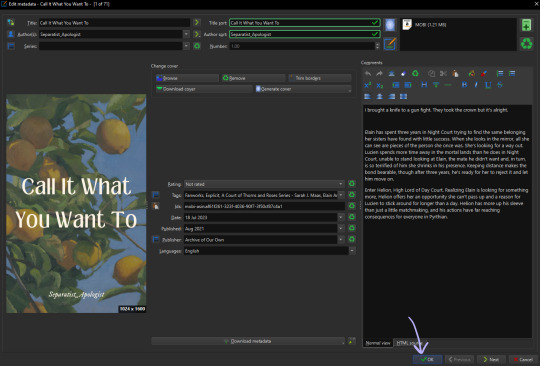Image resolution: width=540 pixels, height=366 pixels.
Task: Toggle Strikethrough formatting
Action: tap(500, 85)
